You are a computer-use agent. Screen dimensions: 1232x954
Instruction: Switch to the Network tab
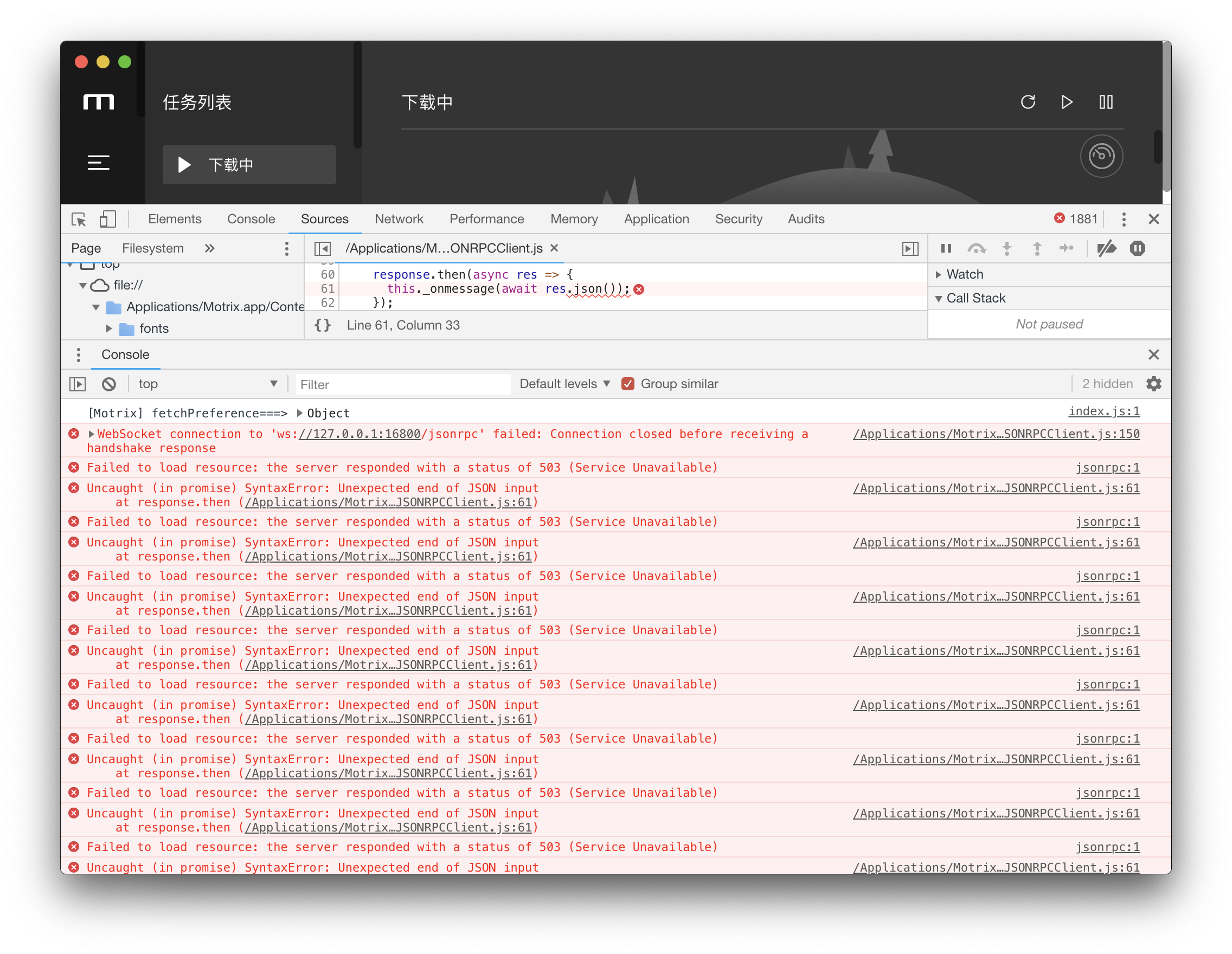point(399,219)
